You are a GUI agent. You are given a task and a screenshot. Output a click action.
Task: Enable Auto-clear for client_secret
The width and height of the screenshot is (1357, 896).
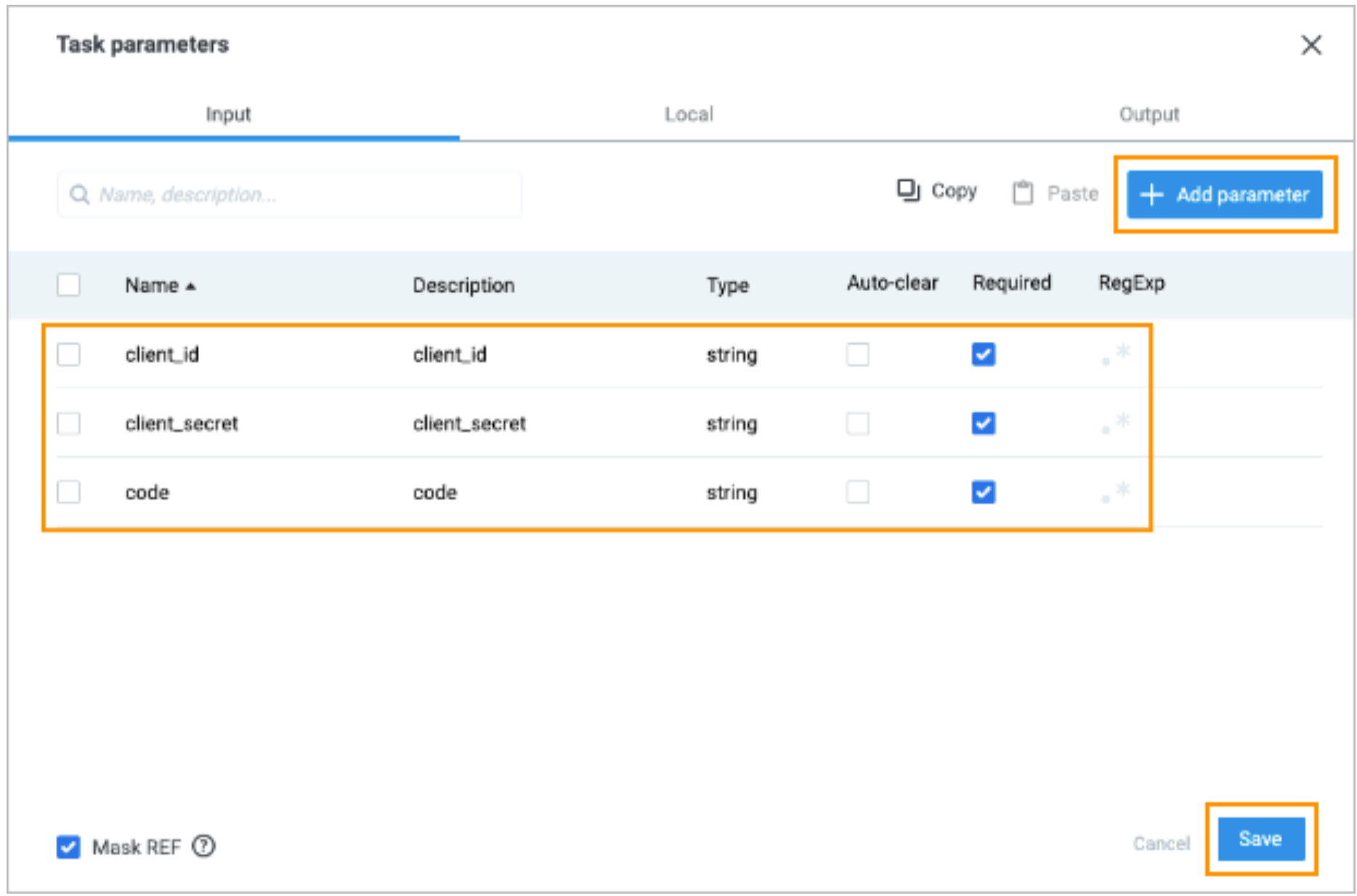pos(857,423)
